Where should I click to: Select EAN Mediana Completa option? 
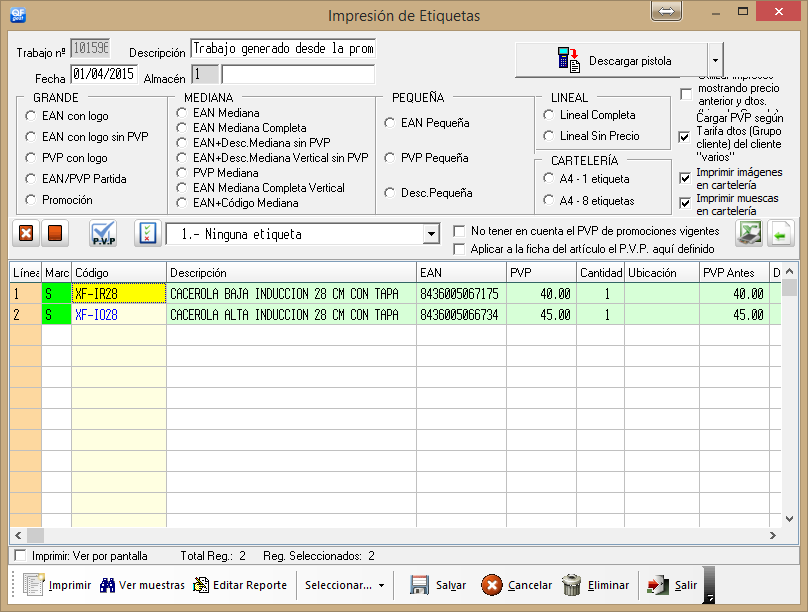(181, 128)
